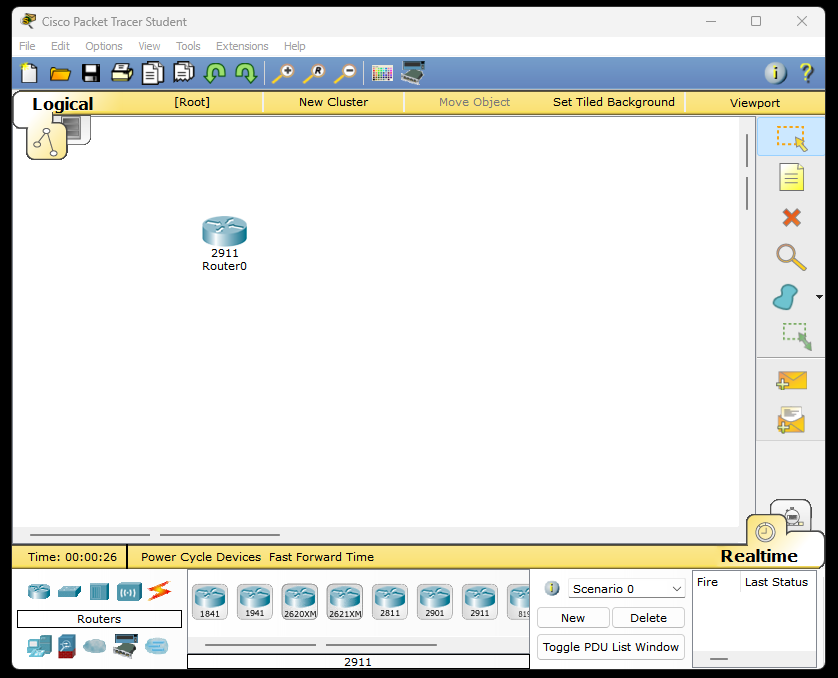The image size is (838, 678).
Task: Pick the 2621XM router model
Action: click(345, 602)
